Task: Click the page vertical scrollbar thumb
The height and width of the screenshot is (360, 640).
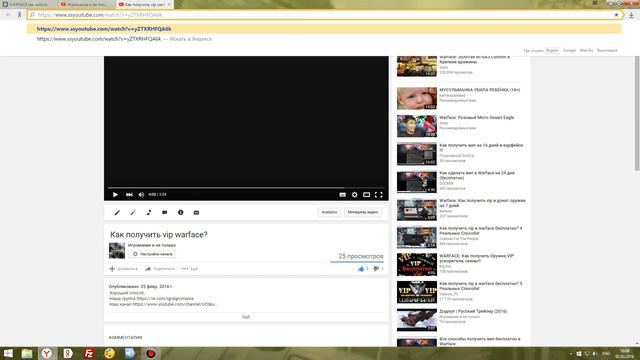Action: (x=637, y=113)
